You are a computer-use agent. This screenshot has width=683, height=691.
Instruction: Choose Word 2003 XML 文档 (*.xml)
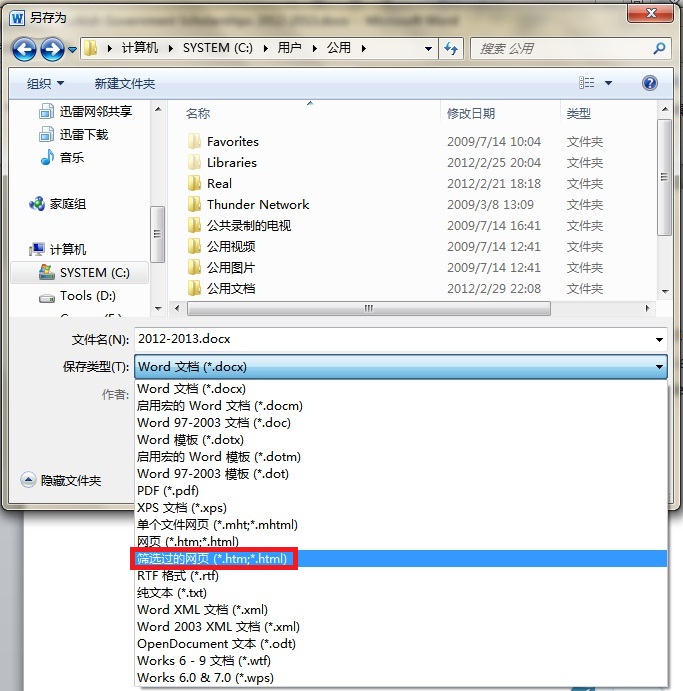click(x=401, y=627)
